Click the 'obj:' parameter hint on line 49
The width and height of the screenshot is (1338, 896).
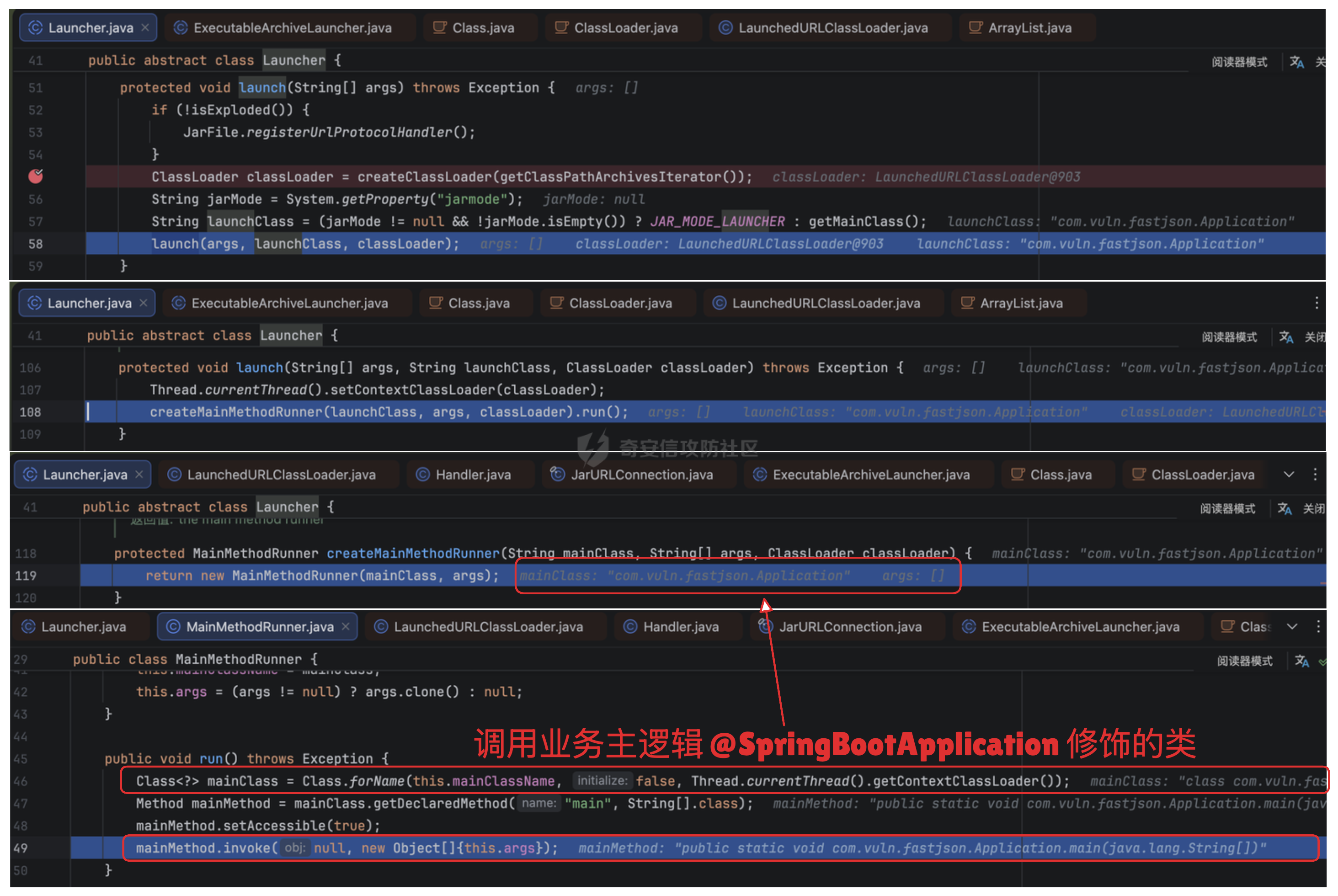click(295, 848)
